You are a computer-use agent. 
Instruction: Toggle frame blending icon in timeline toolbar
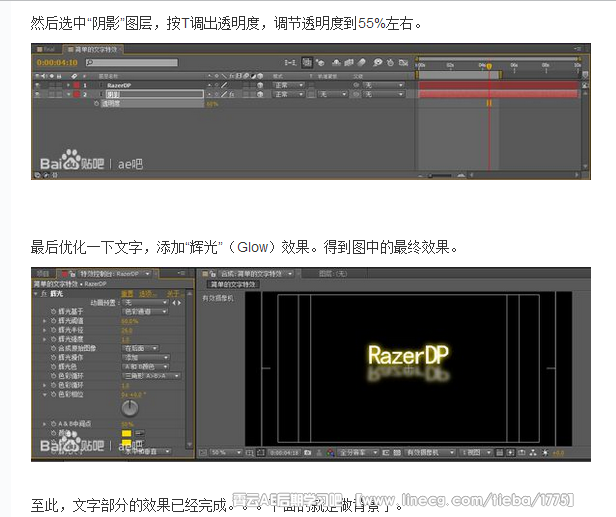point(349,62)
